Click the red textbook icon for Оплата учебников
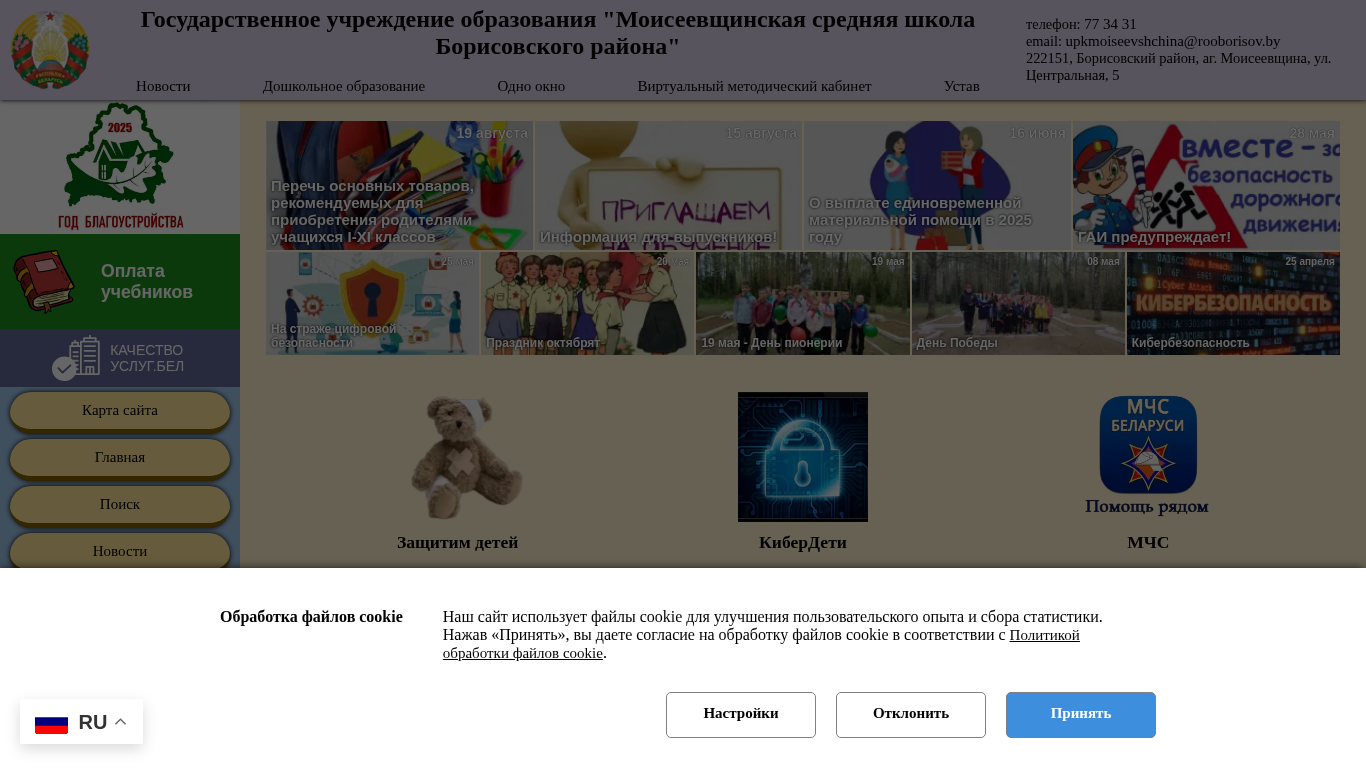 coord(44,281)
